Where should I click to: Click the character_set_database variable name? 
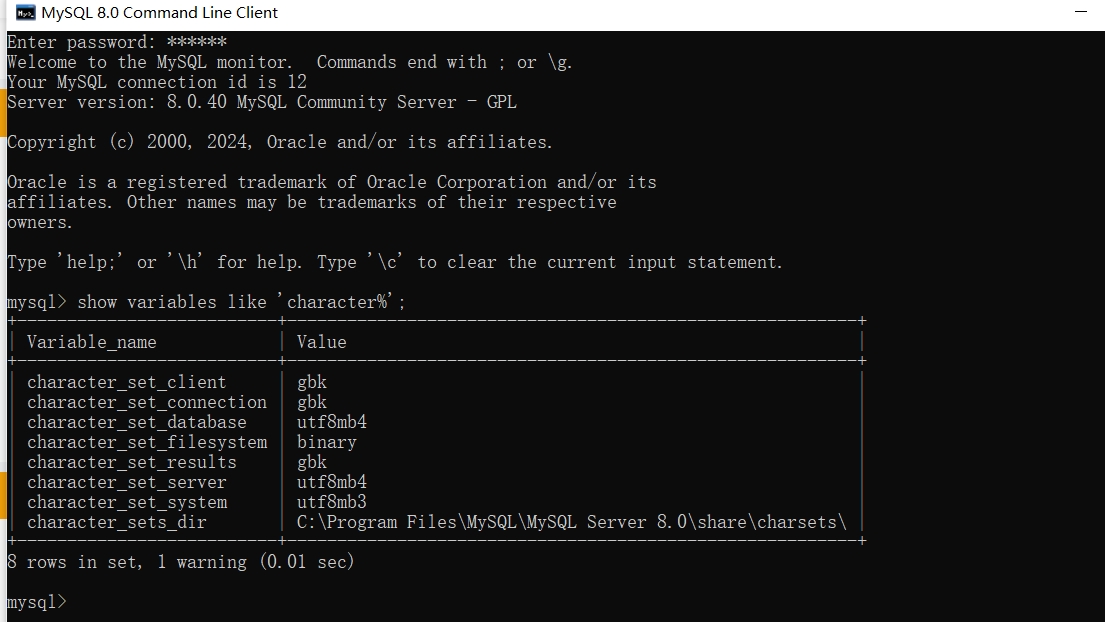137,422
